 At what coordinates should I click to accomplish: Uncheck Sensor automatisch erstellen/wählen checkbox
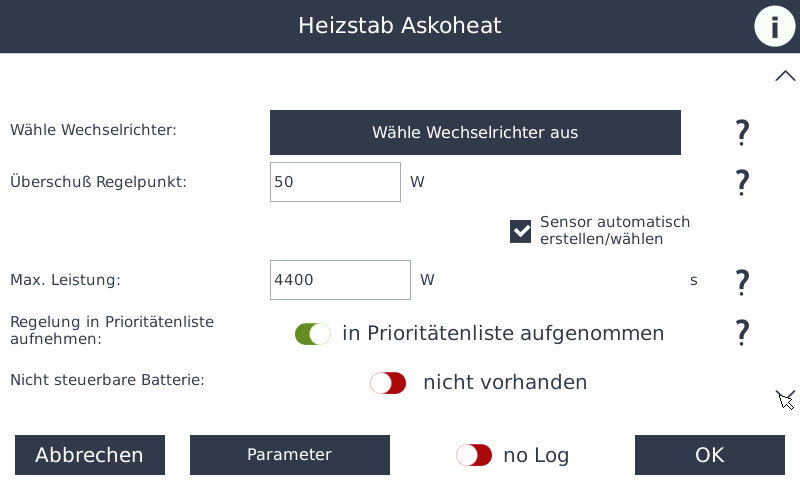(x=521, y=231)
